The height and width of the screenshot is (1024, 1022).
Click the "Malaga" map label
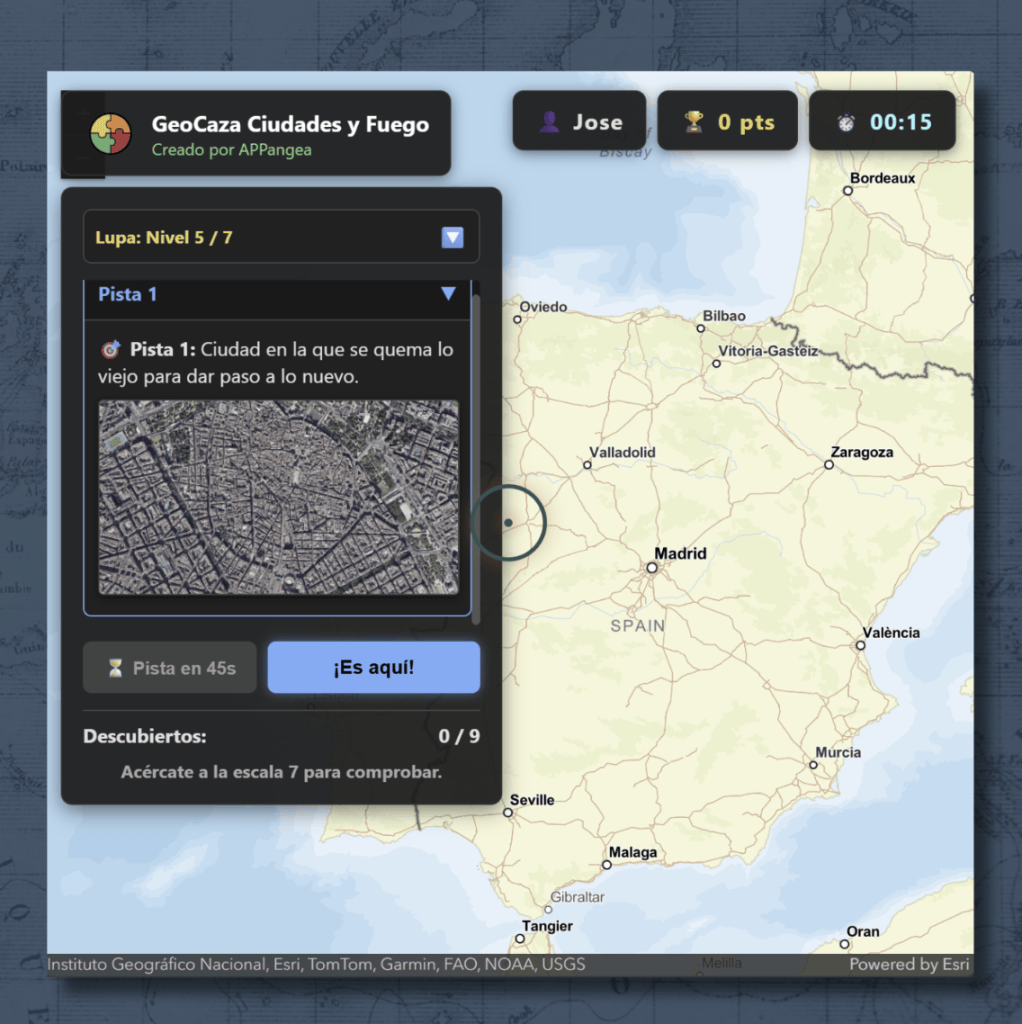[633, 852]
